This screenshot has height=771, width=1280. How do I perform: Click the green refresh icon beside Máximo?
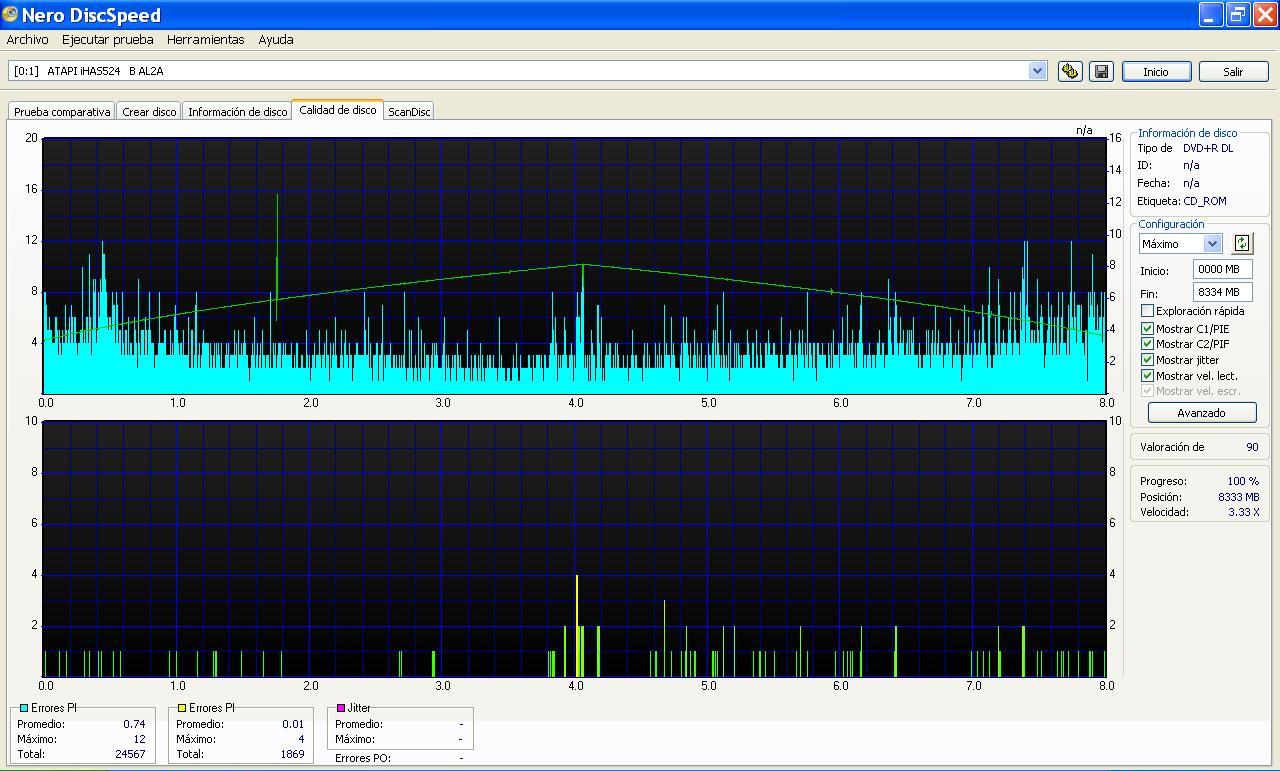(1241, 243)
